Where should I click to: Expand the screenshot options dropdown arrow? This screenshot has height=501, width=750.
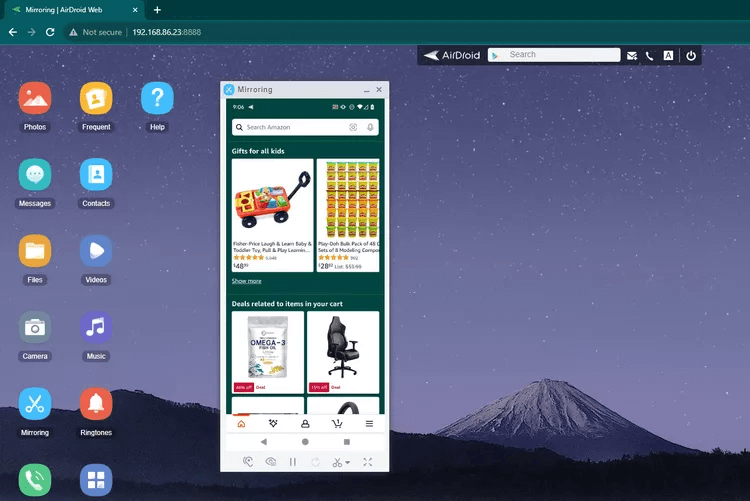pos(348,462)
